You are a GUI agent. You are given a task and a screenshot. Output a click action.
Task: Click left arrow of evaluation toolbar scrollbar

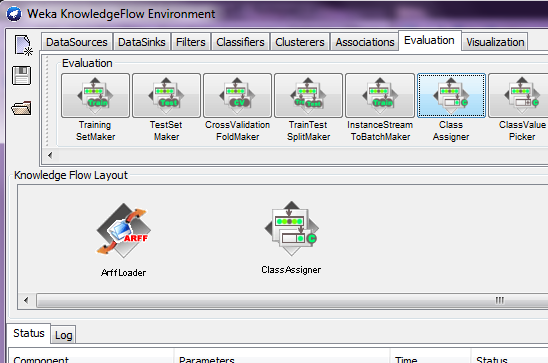pos(50,155)
